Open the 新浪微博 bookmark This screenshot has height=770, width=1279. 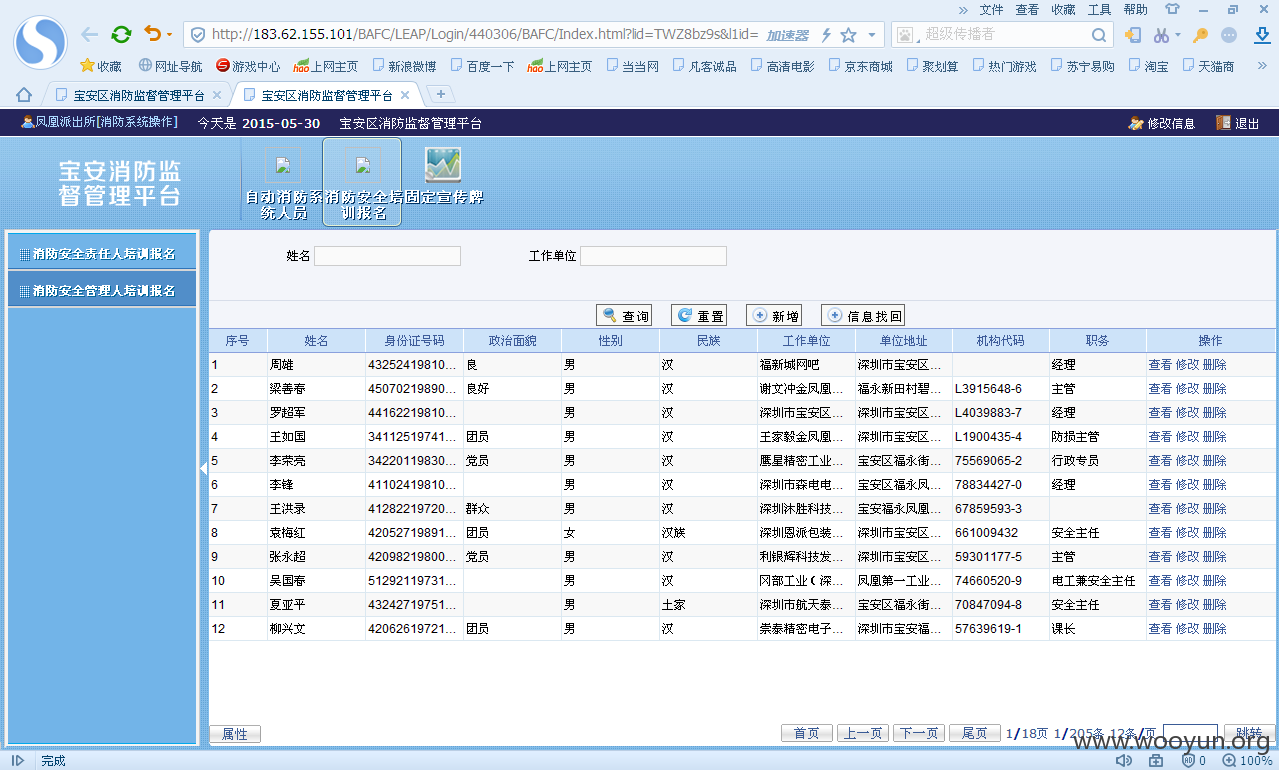tap(404, 66)
